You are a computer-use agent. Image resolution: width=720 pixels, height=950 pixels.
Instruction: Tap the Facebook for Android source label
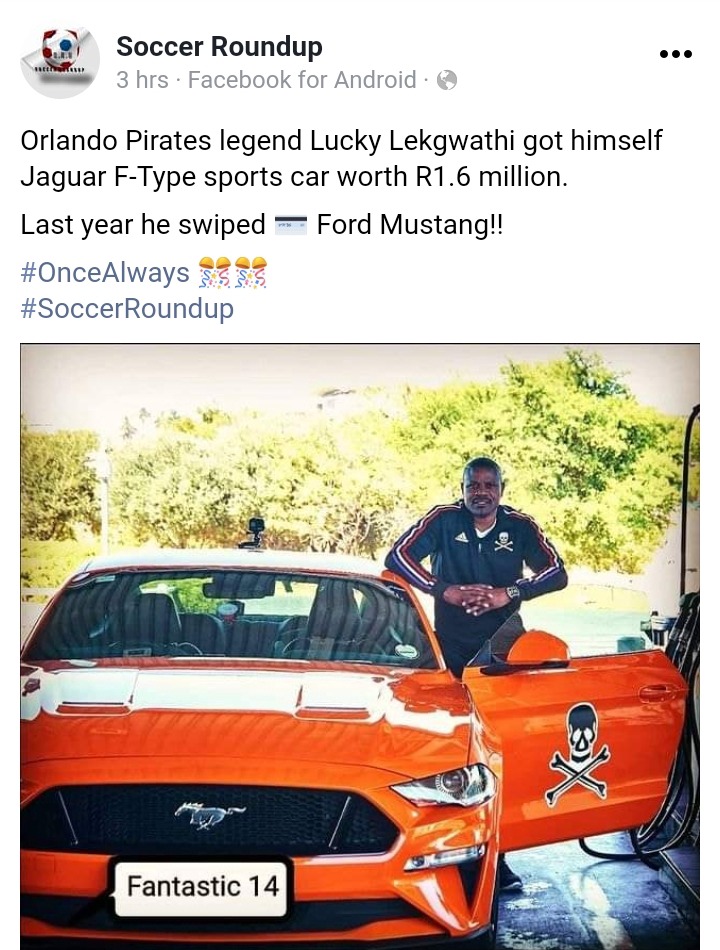[302, 80]
